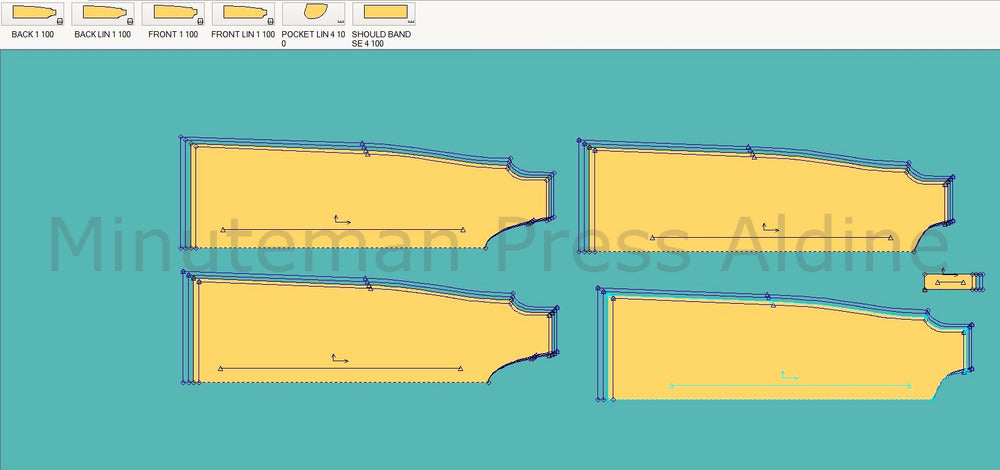Click the corner bracket indicator on POCKET LIN thumbnail
The width and height of the screenshot is (1000, 470).
coord(340,21)
